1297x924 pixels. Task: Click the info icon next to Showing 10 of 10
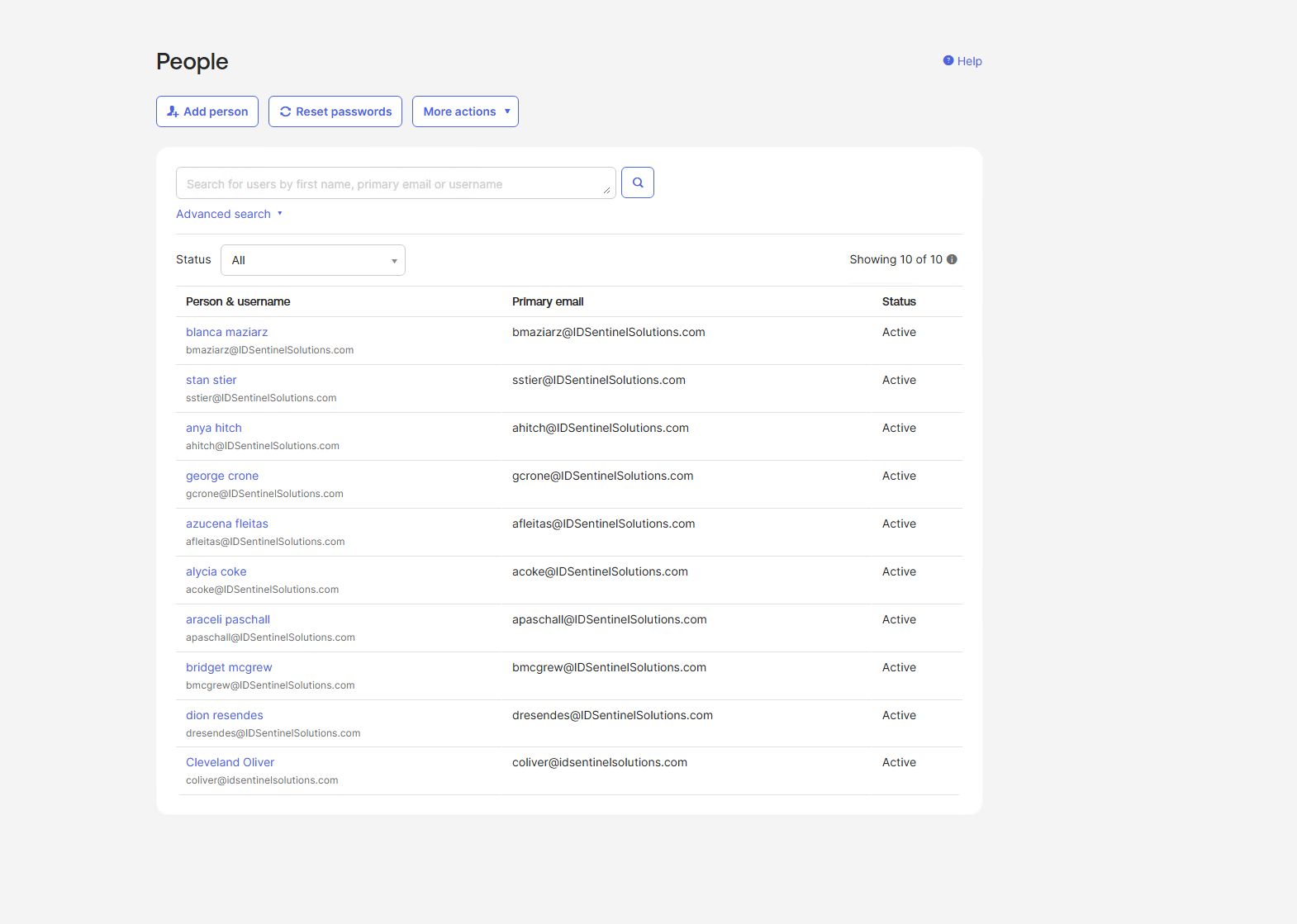click(952, 259)
